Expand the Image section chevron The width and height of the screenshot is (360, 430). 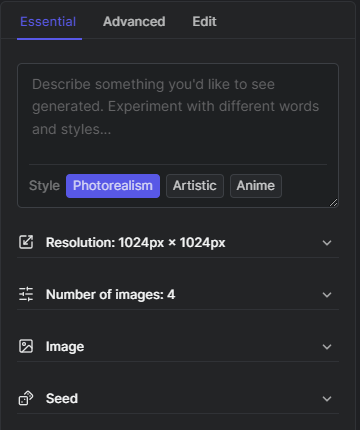(327, 347)
